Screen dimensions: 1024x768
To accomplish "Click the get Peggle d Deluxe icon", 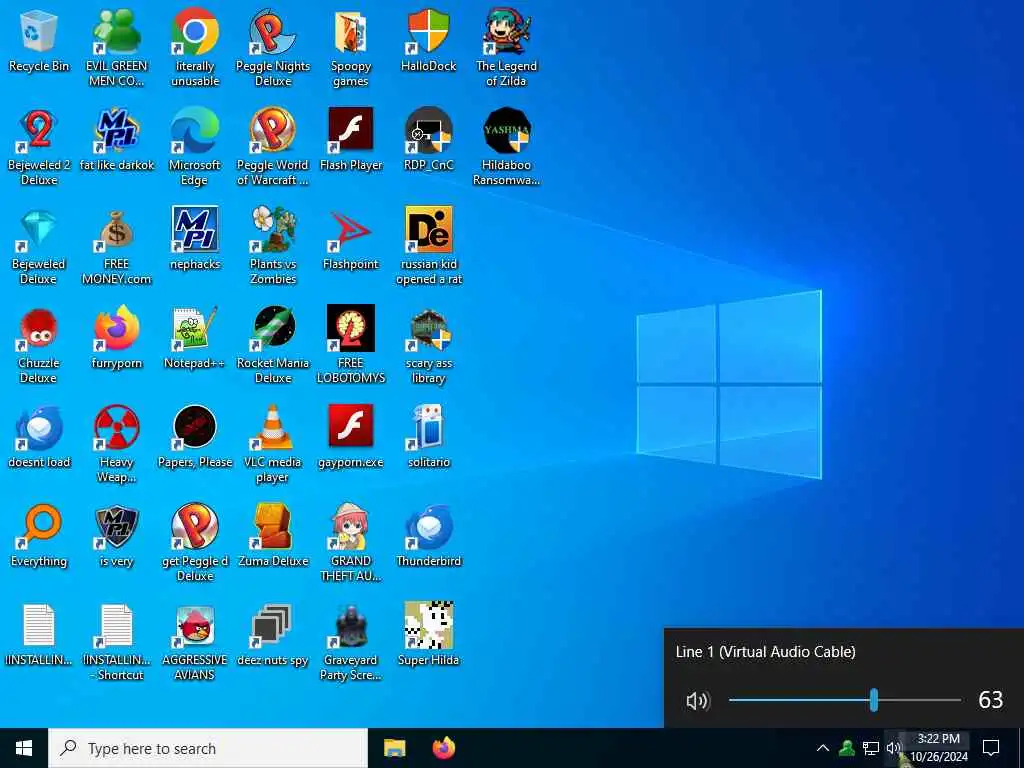I will tap(195, 526).
